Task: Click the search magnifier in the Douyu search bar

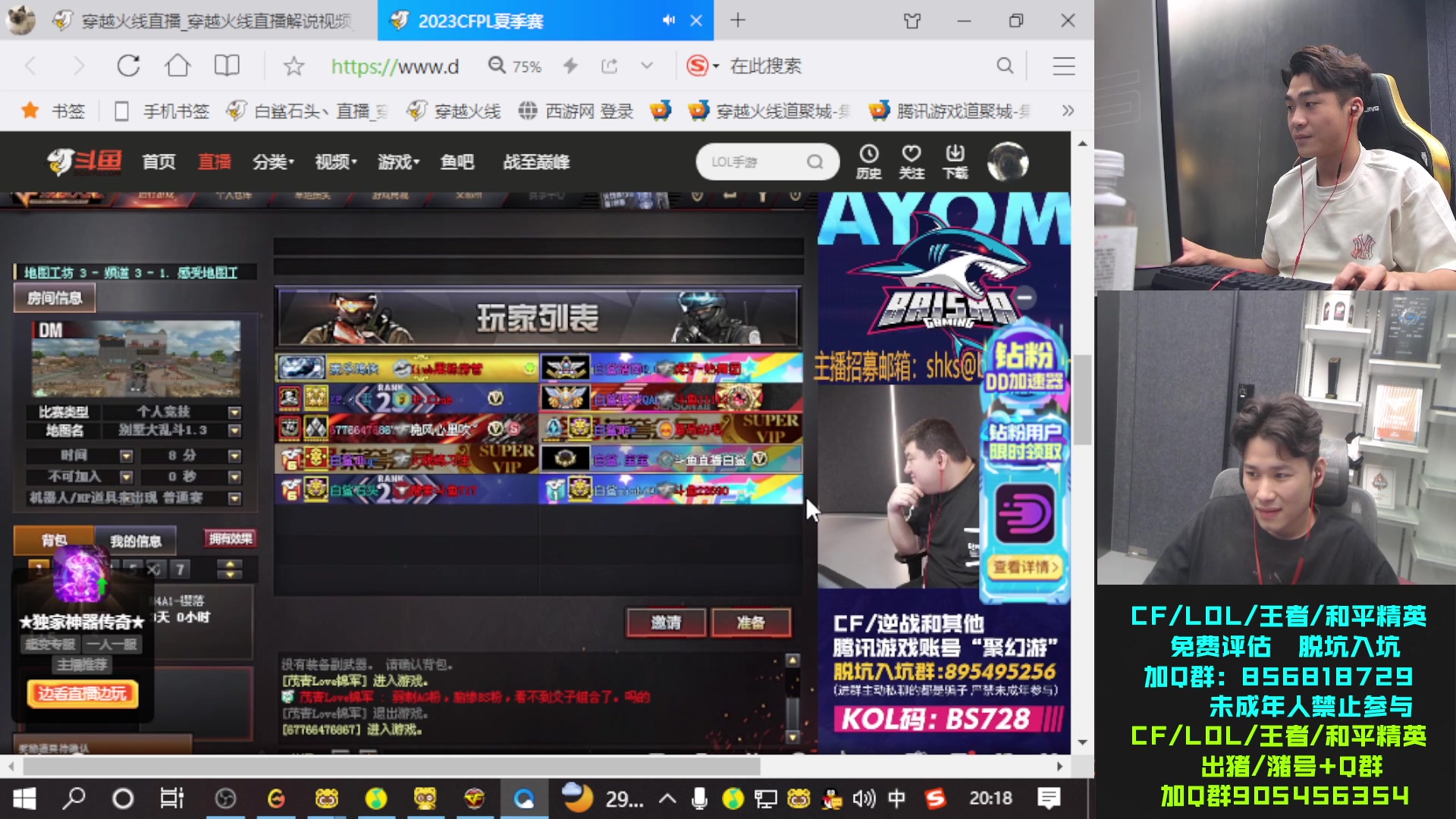Action: tap(815, 162)
